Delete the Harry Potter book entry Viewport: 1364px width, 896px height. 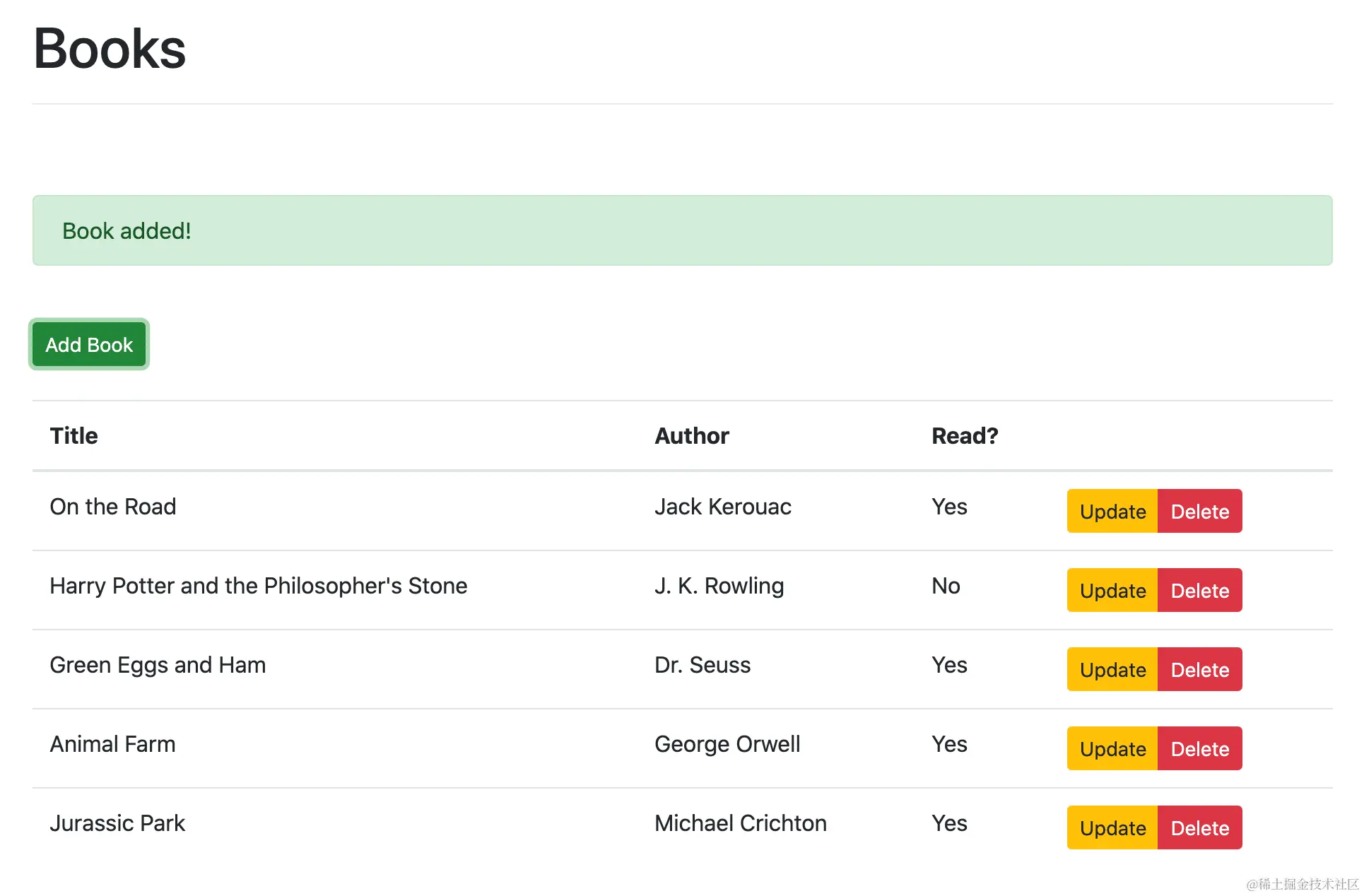[x=1199, y=591]
